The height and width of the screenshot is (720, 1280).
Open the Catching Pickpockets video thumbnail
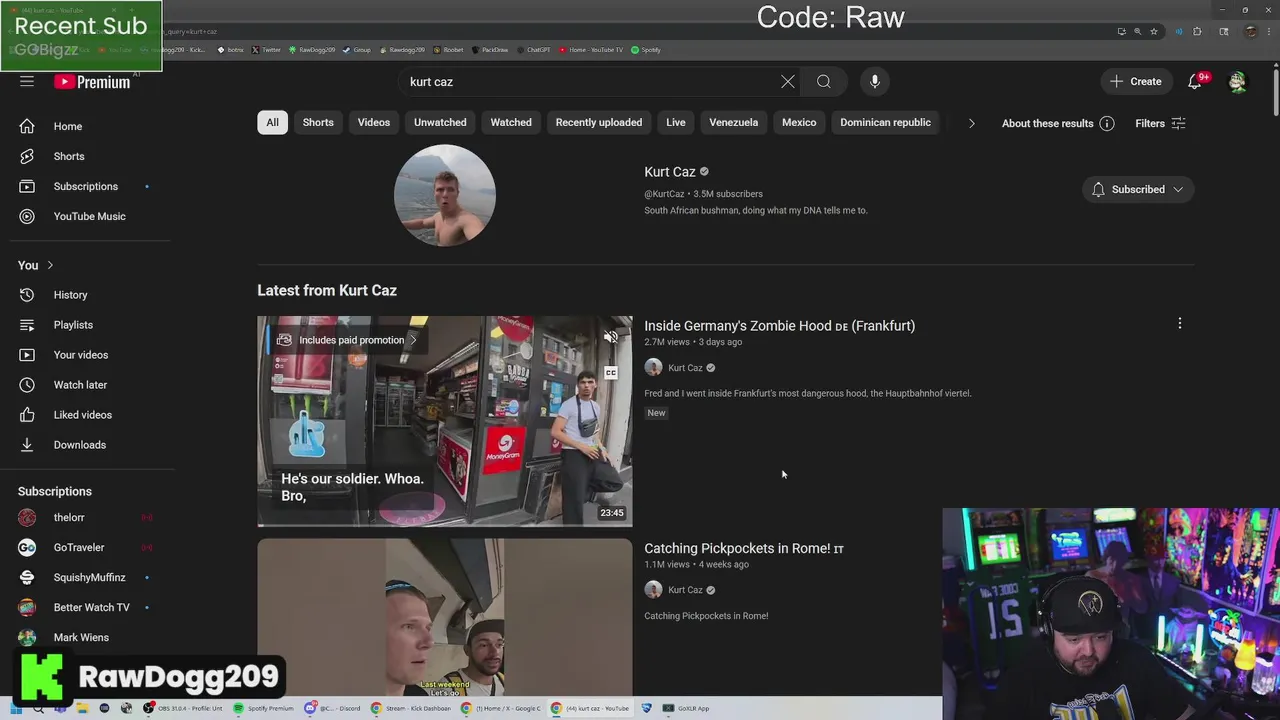tap(445, 618)
